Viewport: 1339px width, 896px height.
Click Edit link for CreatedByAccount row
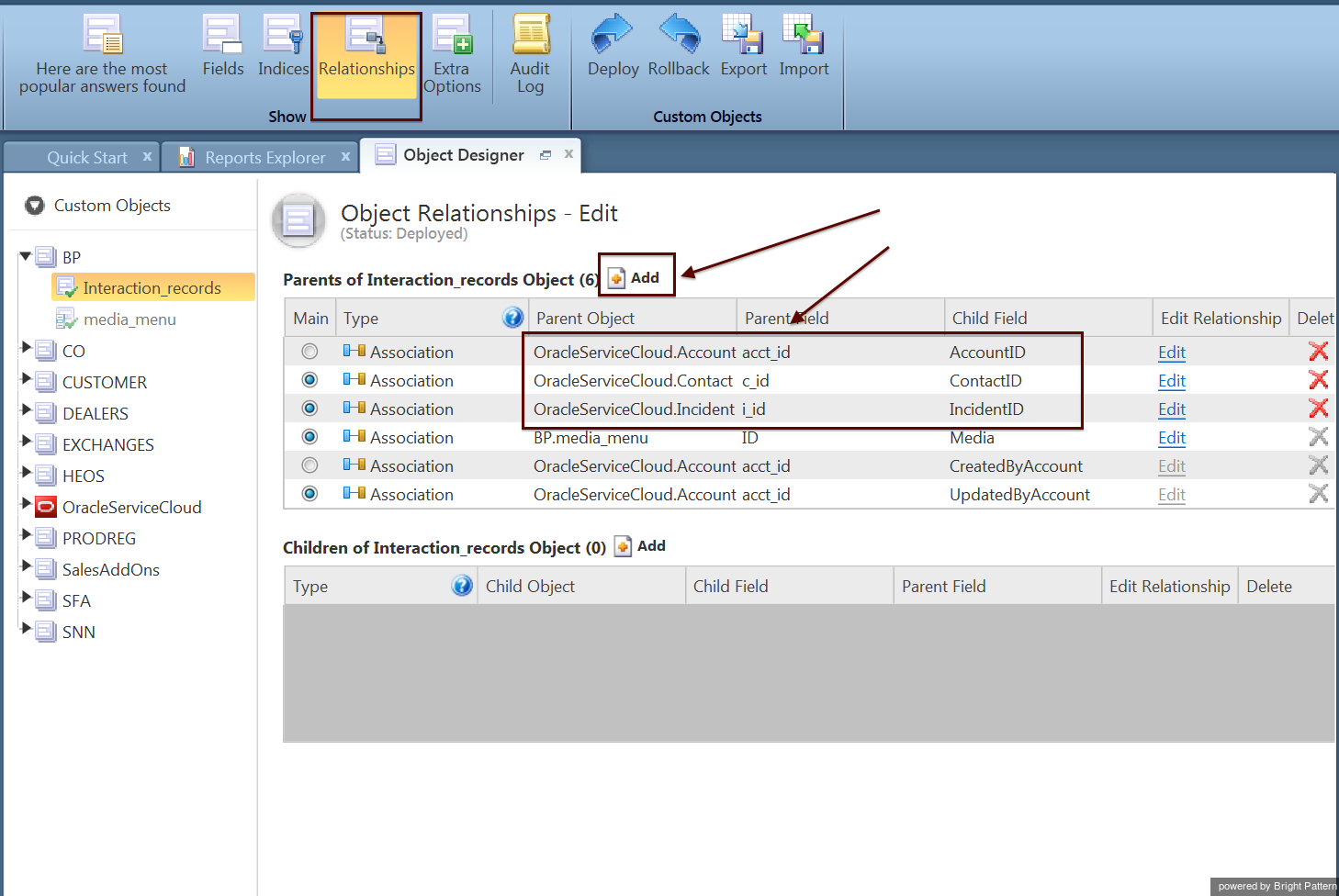click(1172, 466)
